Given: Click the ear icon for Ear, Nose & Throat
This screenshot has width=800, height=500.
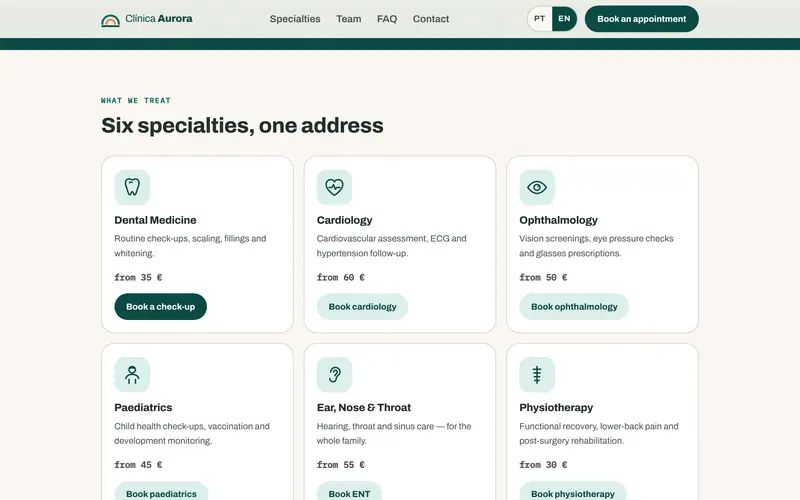Looking at the screenshot, I should pos(334,374).
